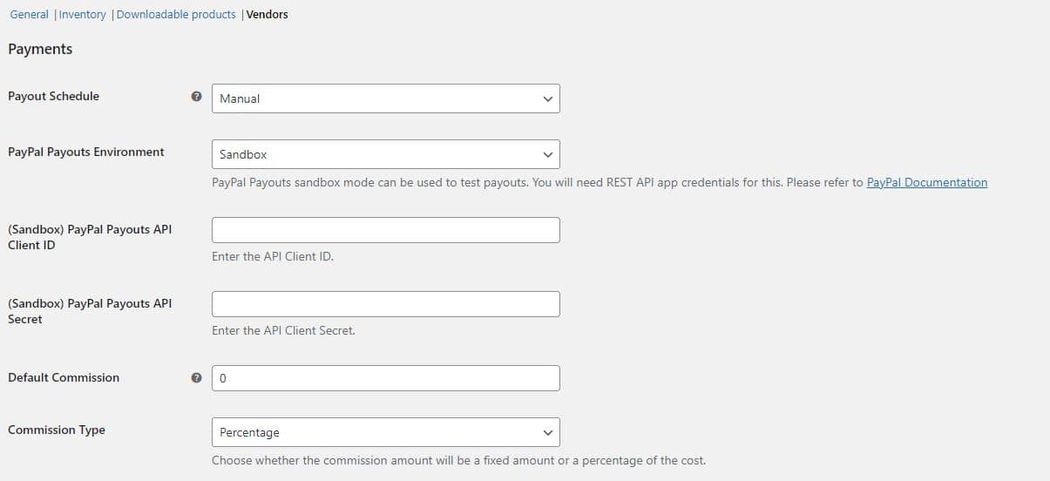Open the Commission Type dropdown
The image size is (1050, 481).
click(x=386, y=432)
